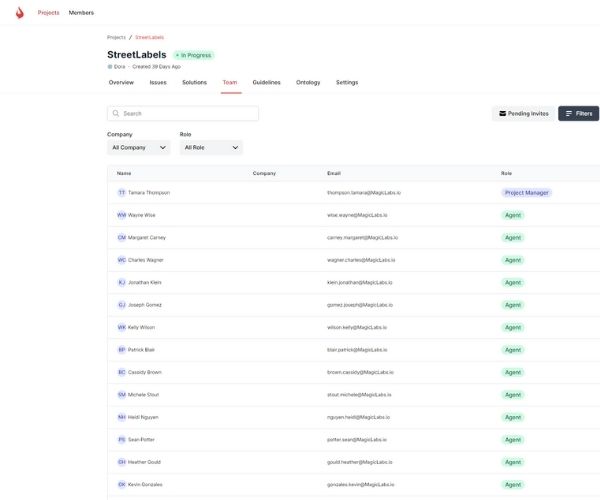The image size is (600, 500).
Task: Click the KJ avatar for Jonathan Klein
Action: click(122, 282)
